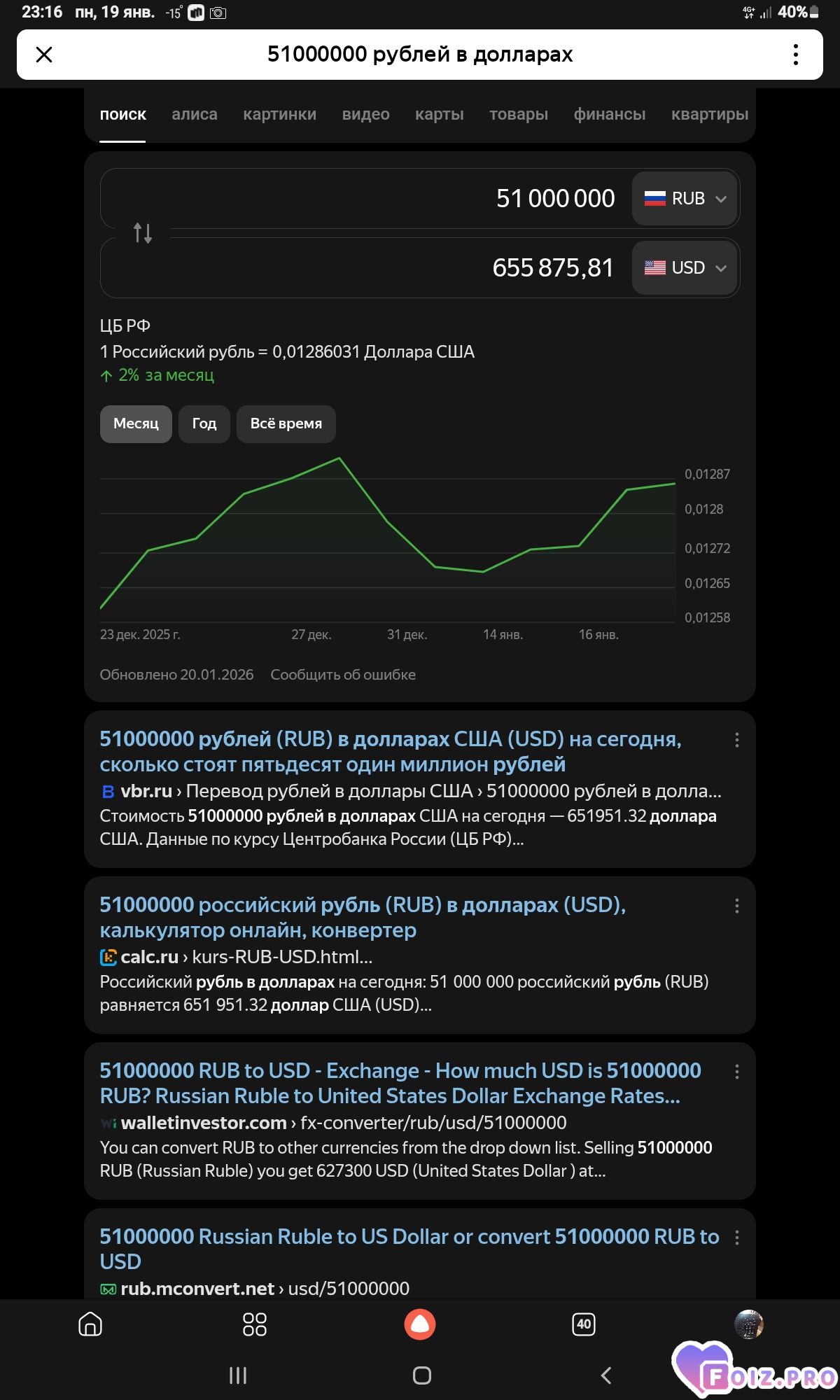Open options for the walletinvestor.com result
Viewport: 840px width, 1400px height.
click(x=736, y=1072)
